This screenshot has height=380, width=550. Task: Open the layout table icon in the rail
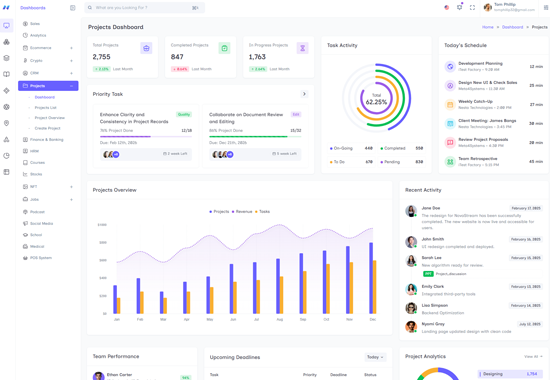click(6, 172)
